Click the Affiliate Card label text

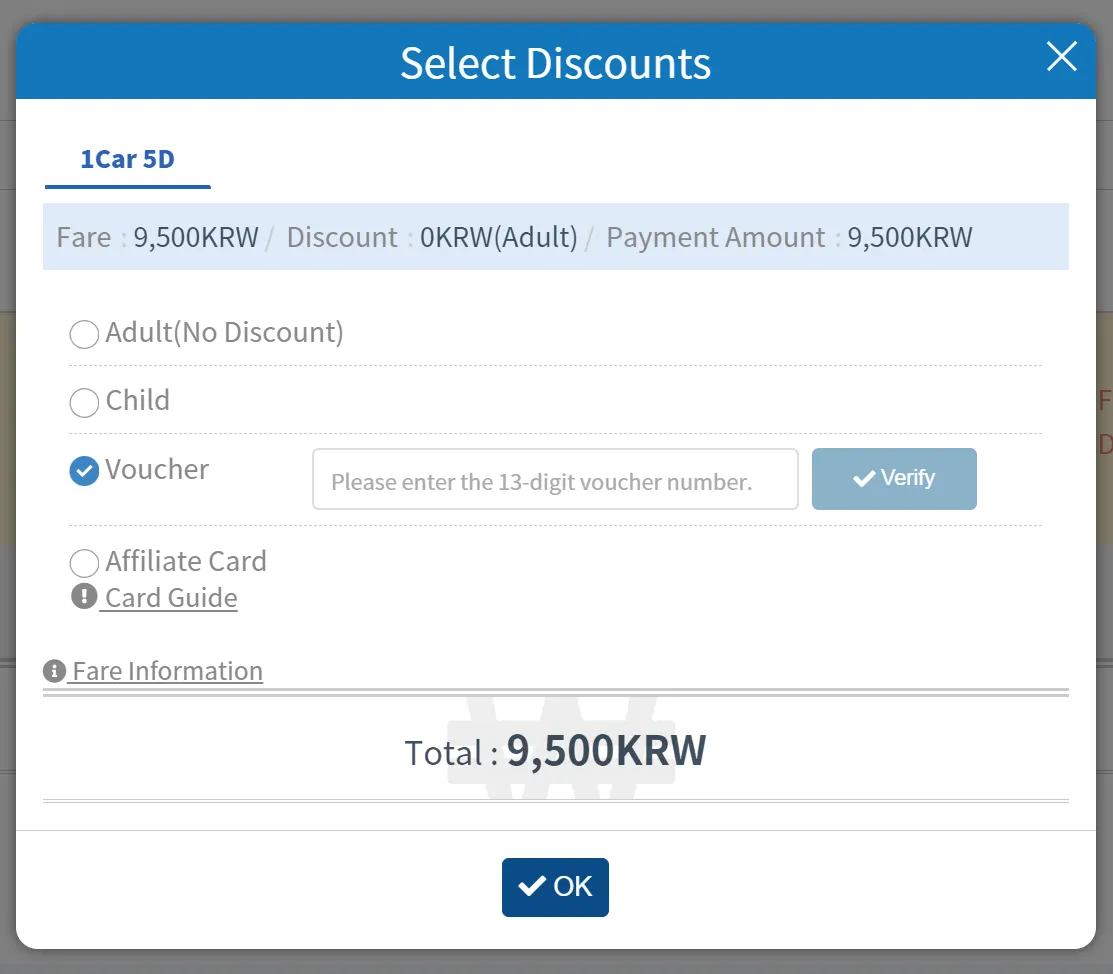186,562
